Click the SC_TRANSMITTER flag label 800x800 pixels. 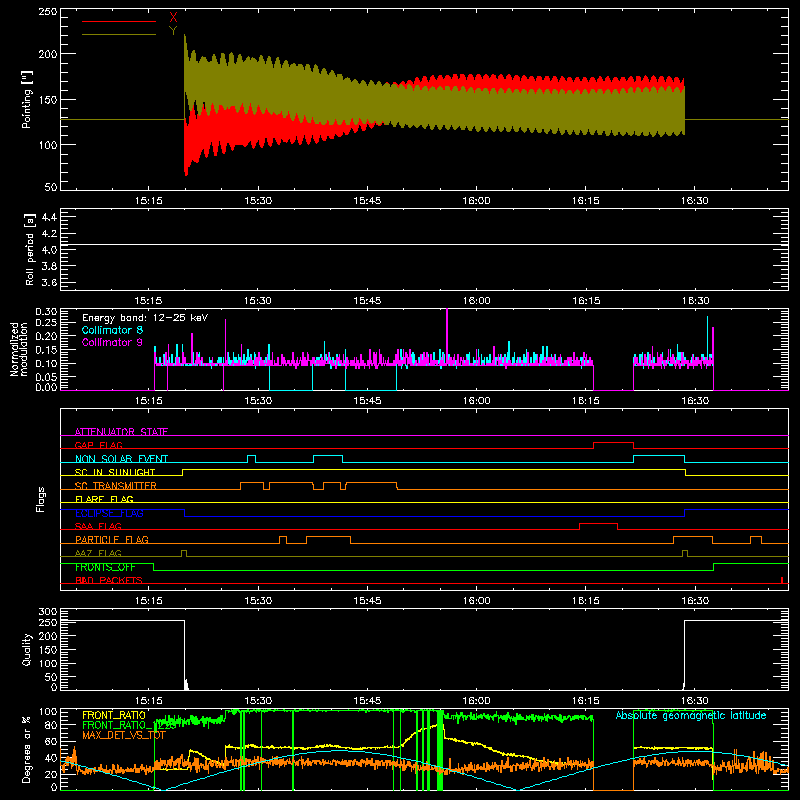click(115, 486)
